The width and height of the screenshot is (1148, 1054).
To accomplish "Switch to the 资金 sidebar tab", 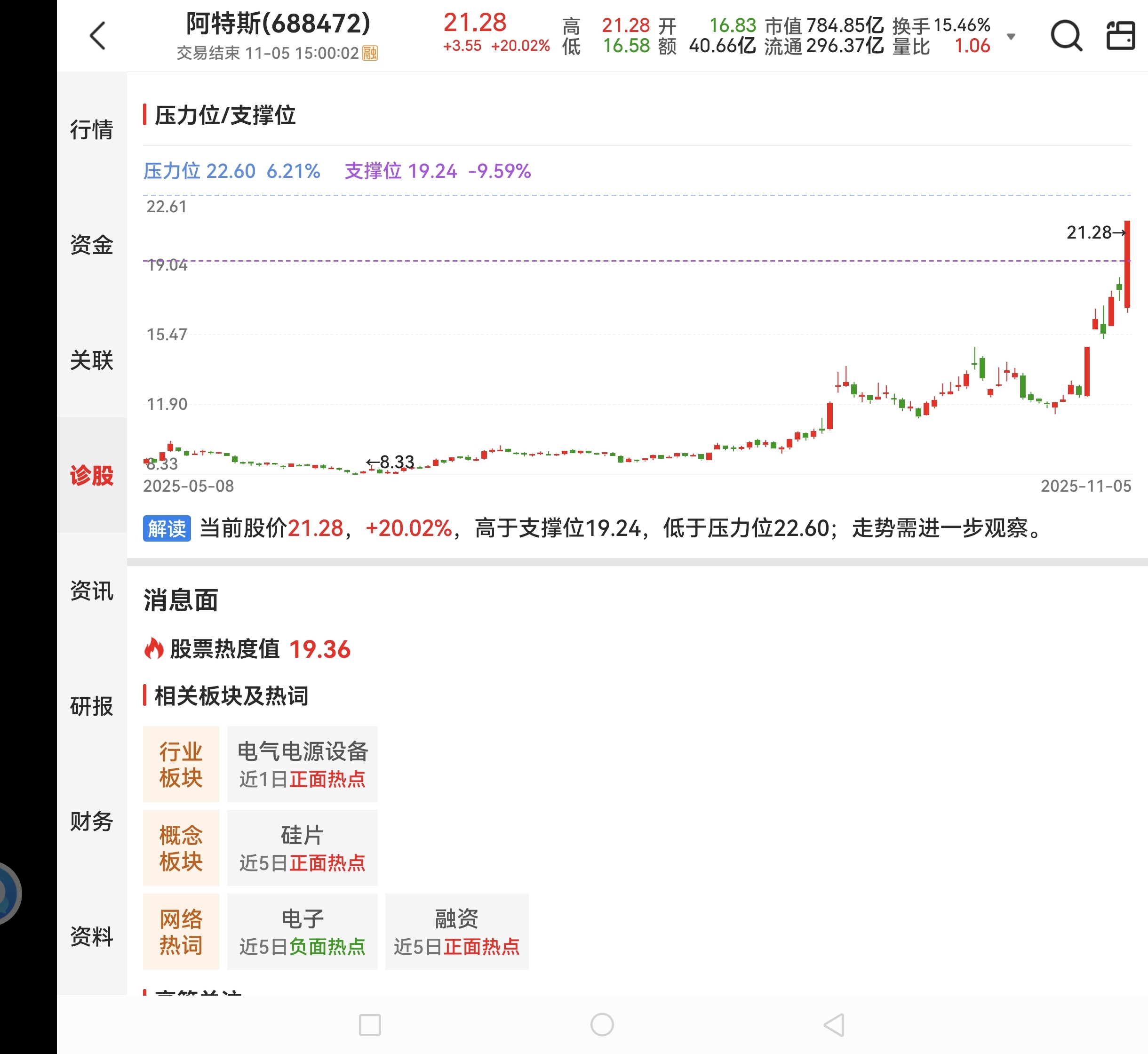I will [x=91, y=245].
